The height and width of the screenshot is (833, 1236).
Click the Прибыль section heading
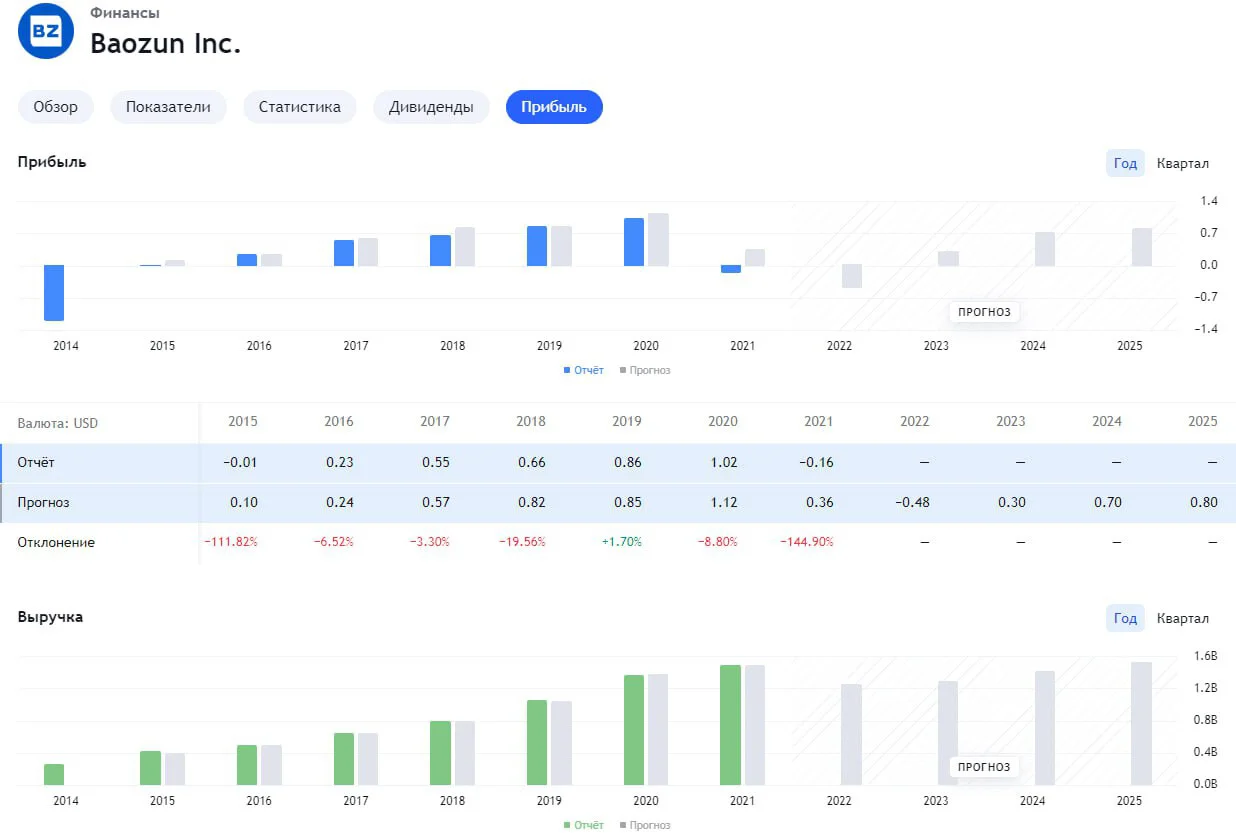[52, 162]
